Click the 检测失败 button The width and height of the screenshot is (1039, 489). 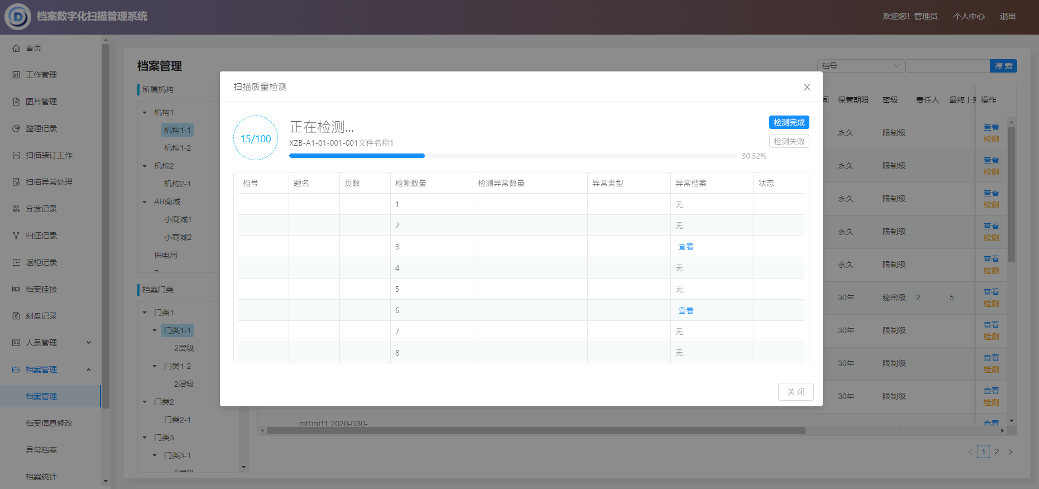click(x=788, y=142)
